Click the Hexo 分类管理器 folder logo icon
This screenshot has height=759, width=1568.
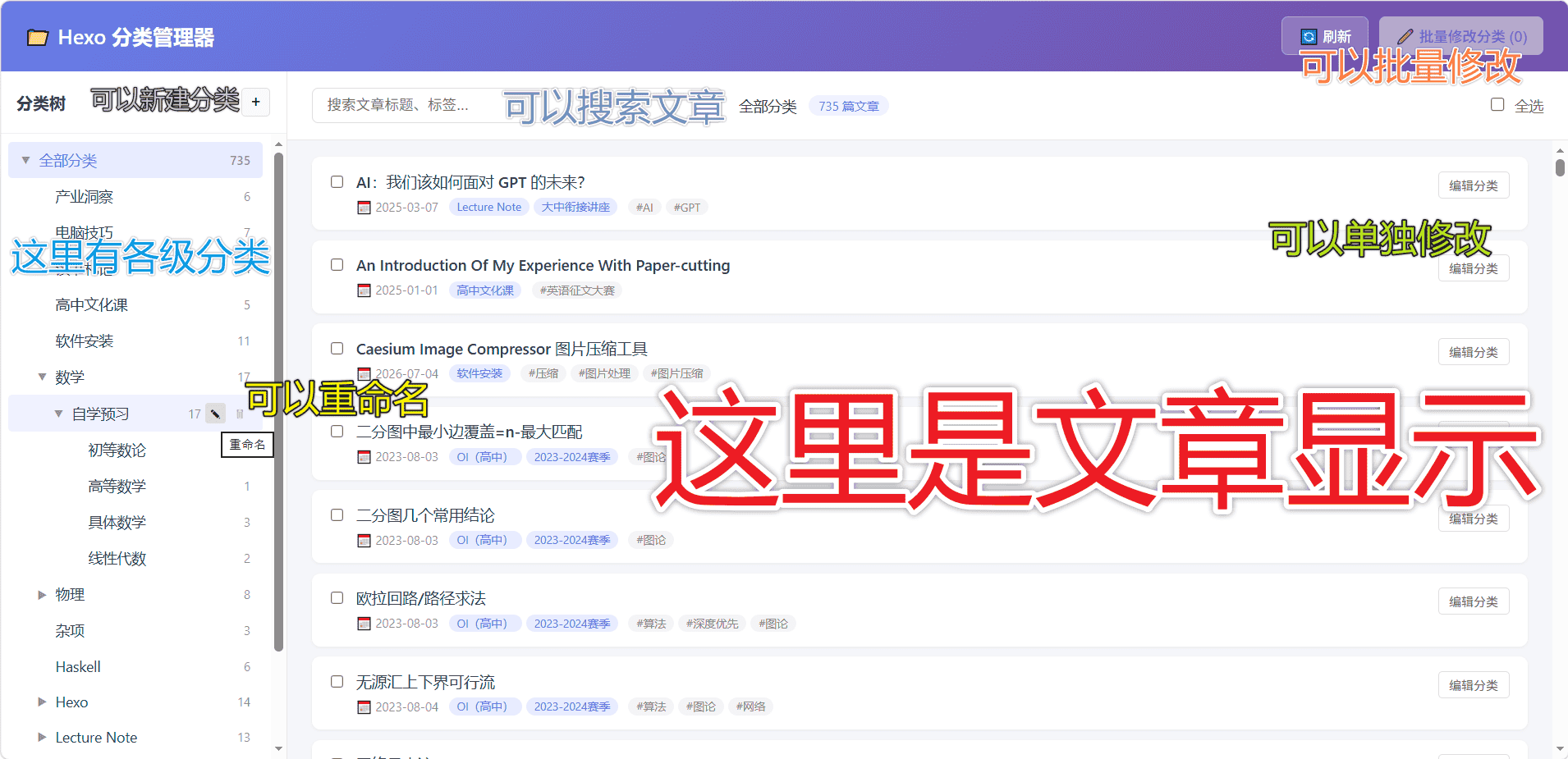[x=38, y=38]
